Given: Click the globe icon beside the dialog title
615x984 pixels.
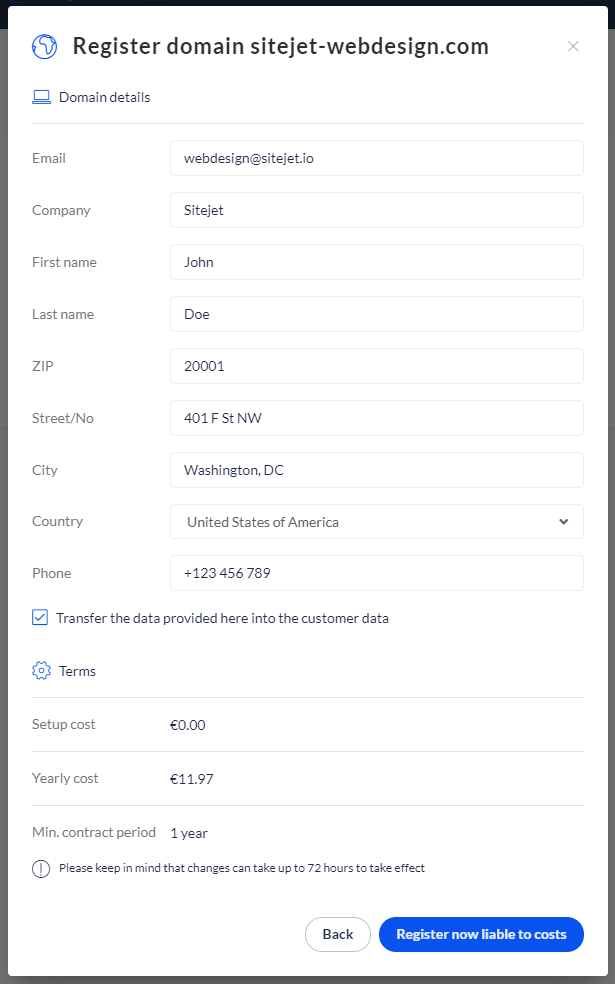Looking at the screenshot, I should point(45,46).
